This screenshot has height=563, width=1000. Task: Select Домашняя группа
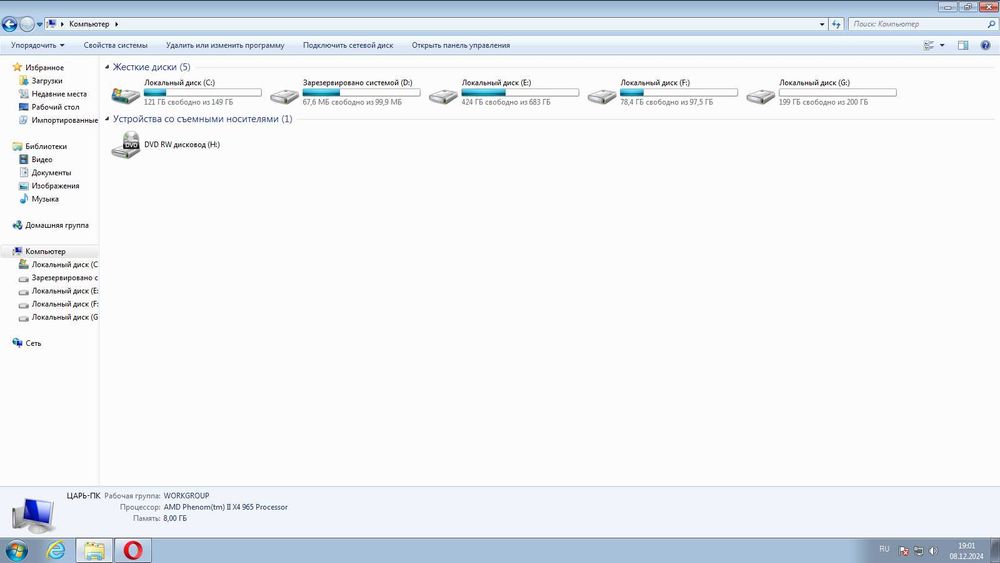point(56,225)
